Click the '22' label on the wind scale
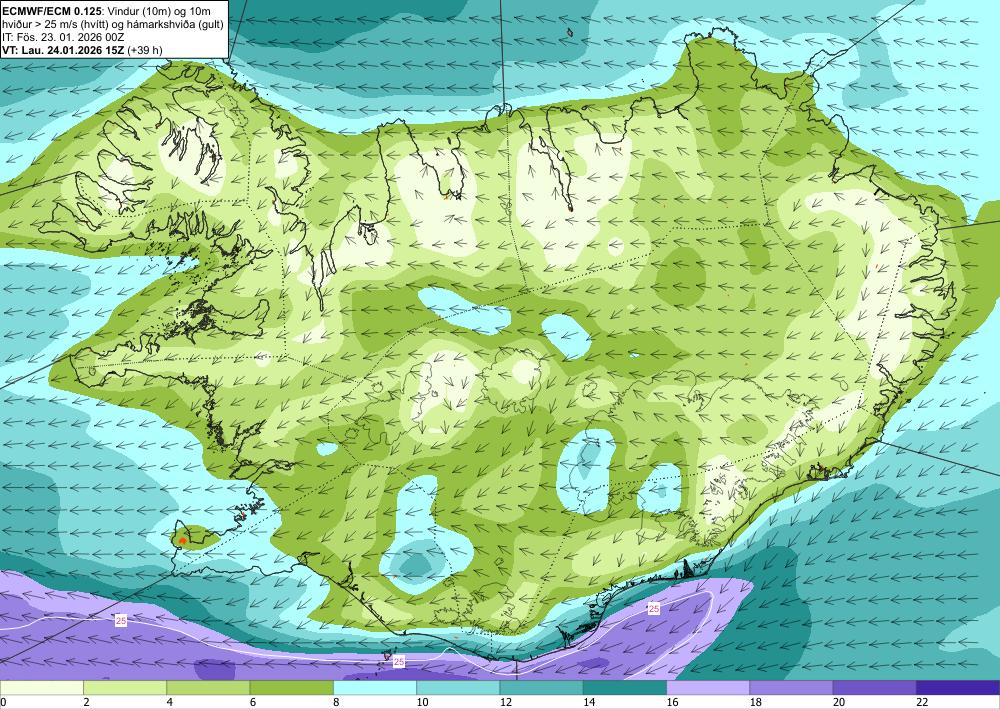 (922, 702)
